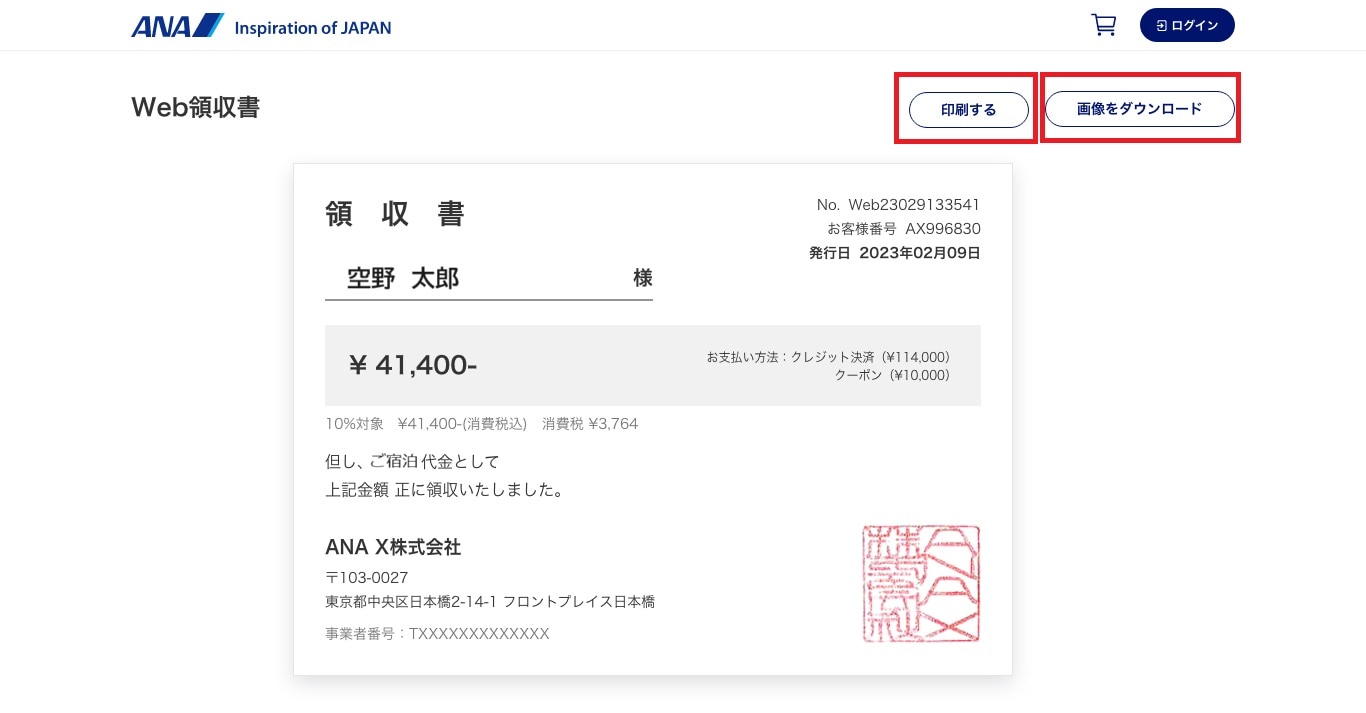Click the issue date 2023年02月09日

[x=919, y=253]
